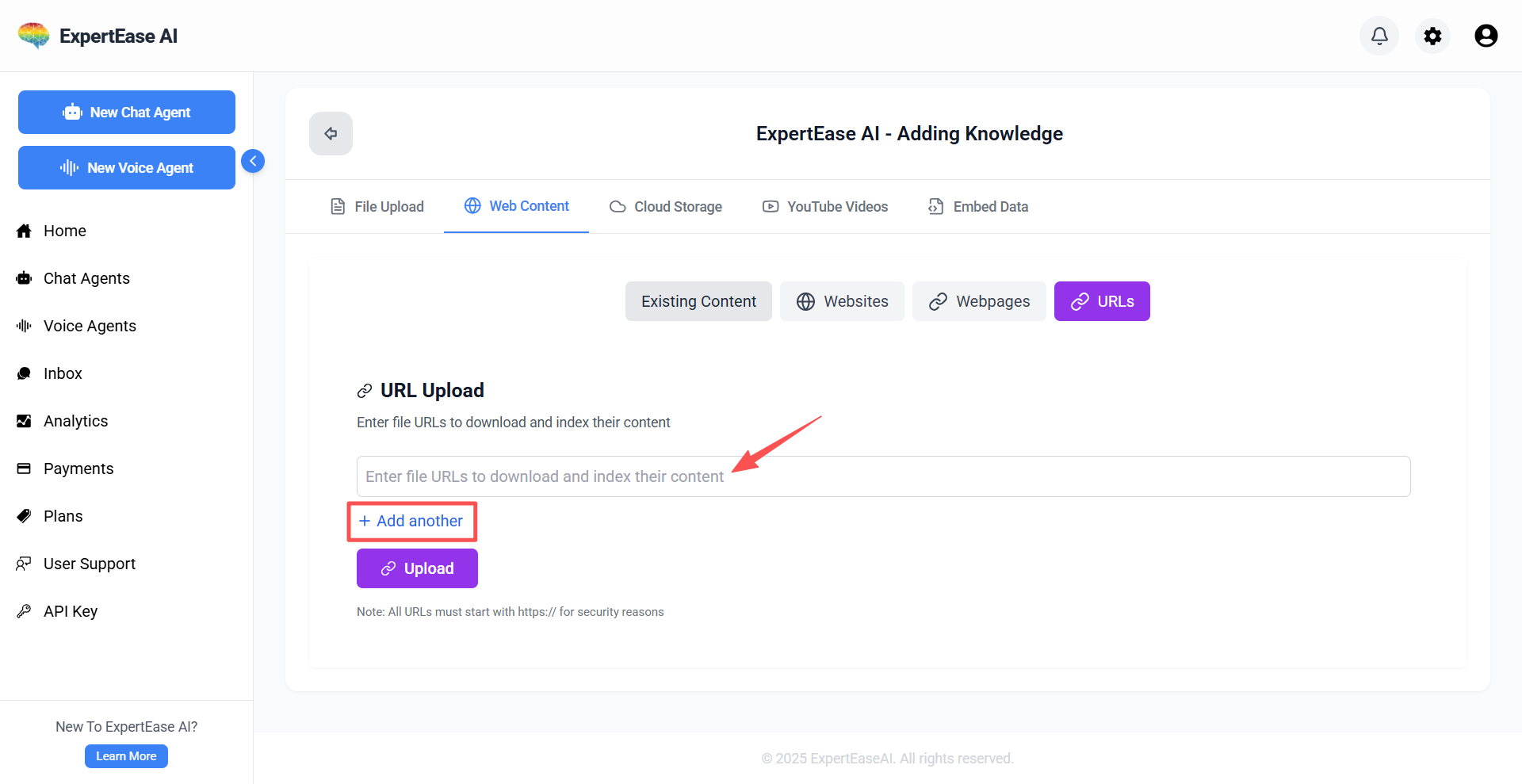Click the ExpertEase AI brain logo

click(x=34, y=36)
